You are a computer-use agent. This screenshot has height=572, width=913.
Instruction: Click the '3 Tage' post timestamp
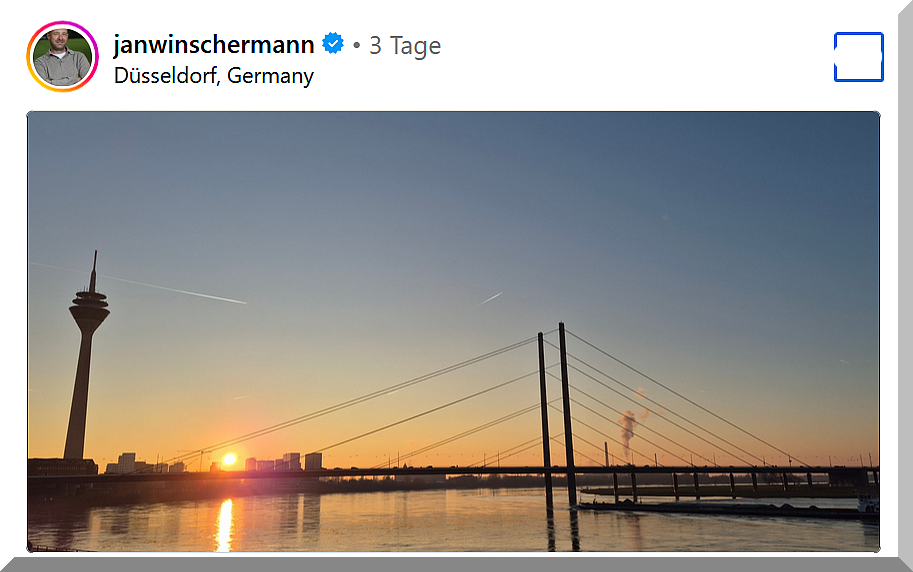pos(405,45)
